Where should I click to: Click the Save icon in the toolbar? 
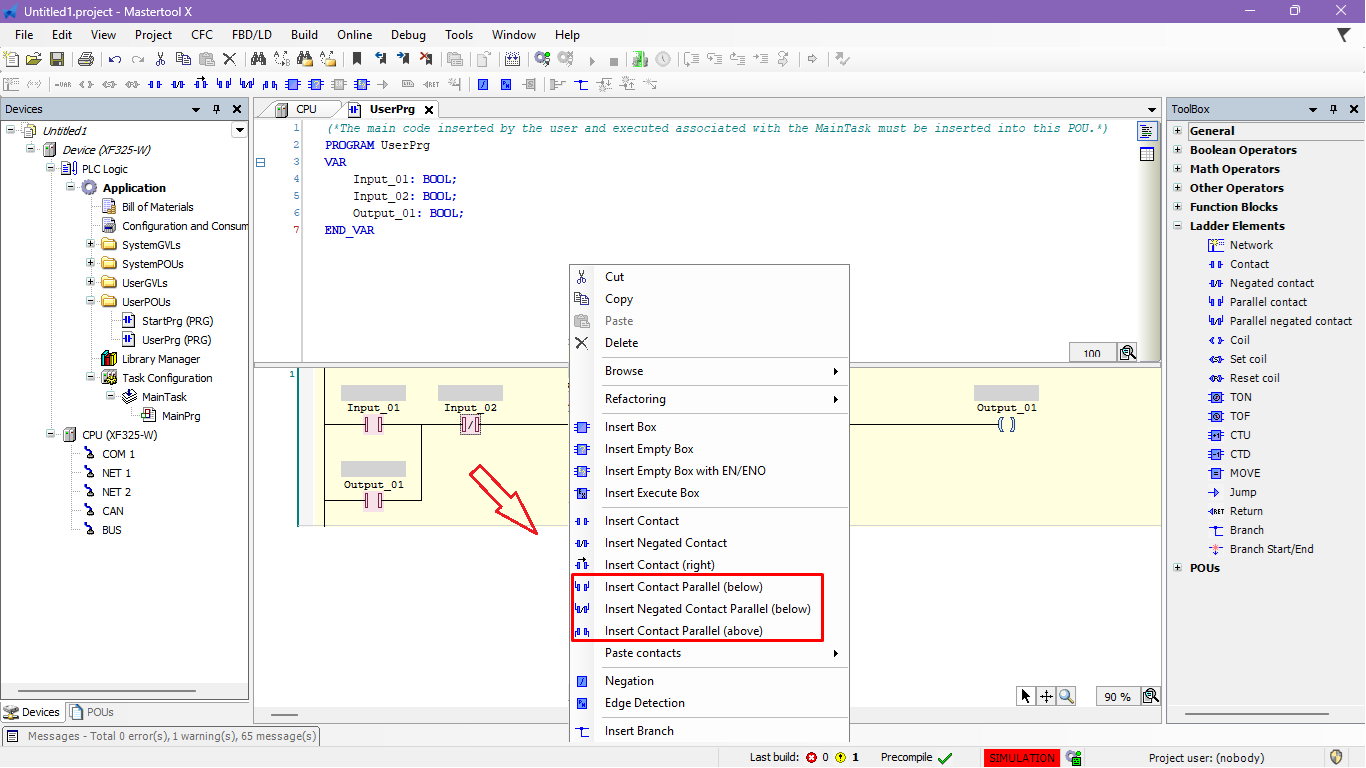(57, 60)
